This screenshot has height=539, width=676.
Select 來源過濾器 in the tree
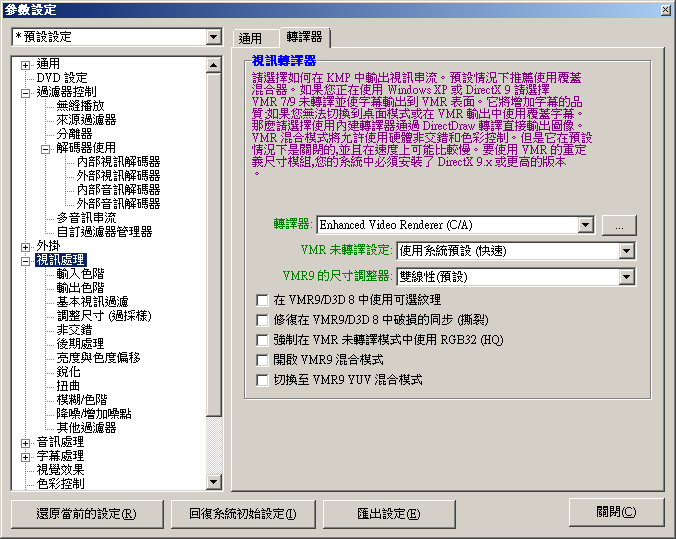86,119
